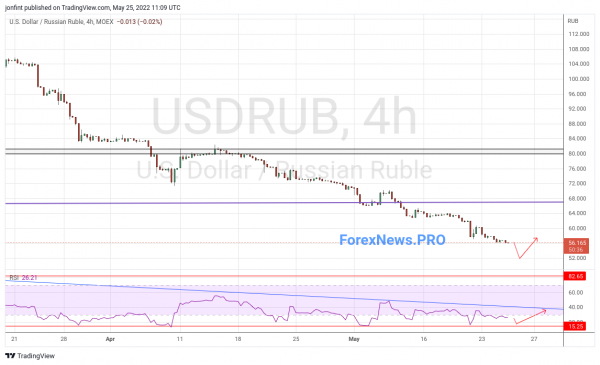Click the 'RUB' currency label on price axis

[573, 21]
